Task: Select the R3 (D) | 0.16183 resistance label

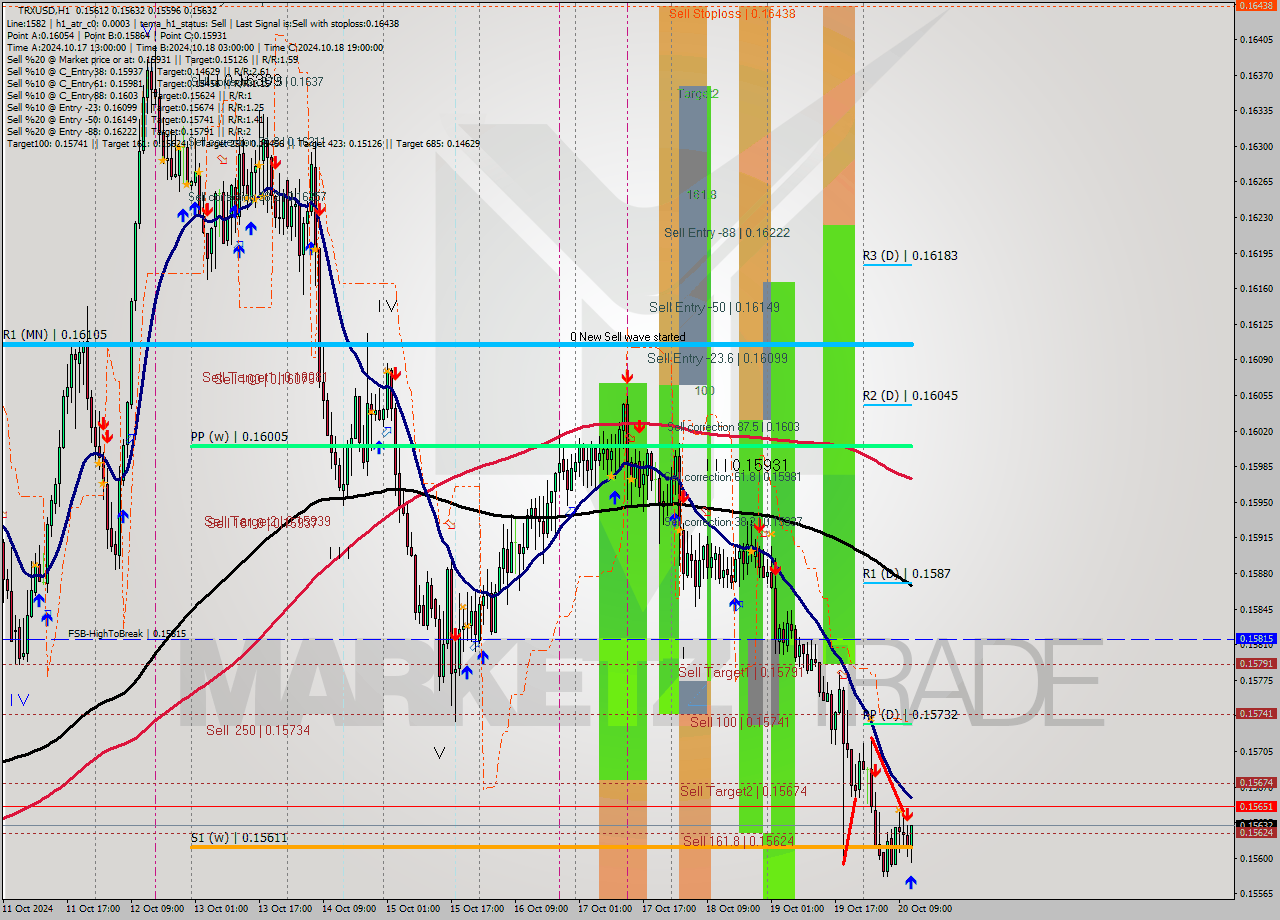Action: (x=910, y=256)
